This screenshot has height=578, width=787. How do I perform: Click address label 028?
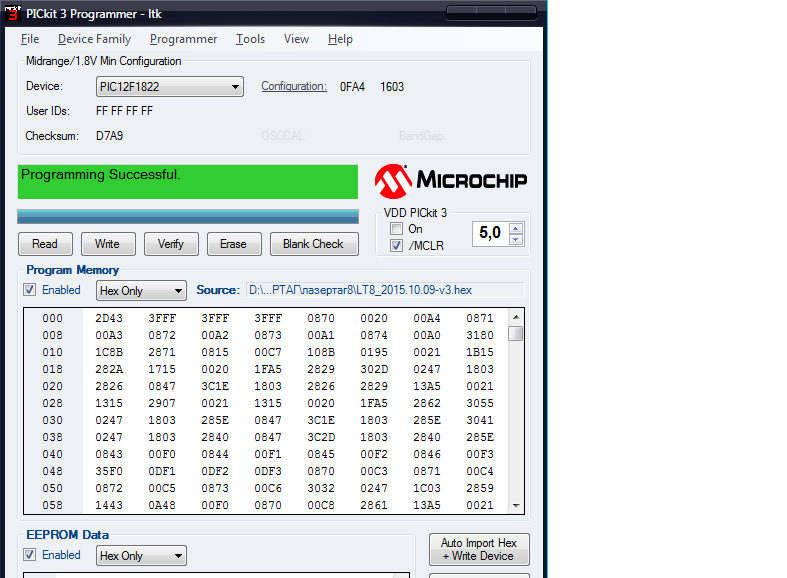[x=53, y=403]
